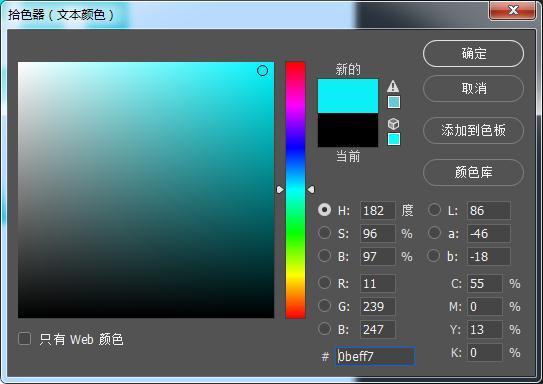Click the left hue slider arrow

280,189
